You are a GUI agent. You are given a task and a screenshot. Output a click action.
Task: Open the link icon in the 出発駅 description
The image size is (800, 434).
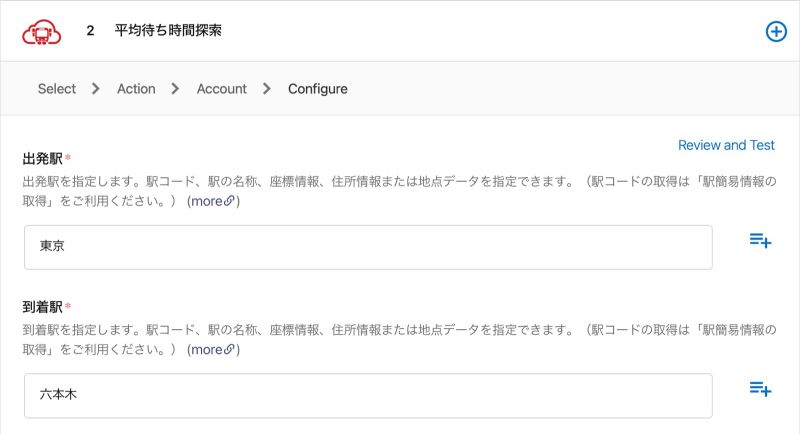coord(229,201)
